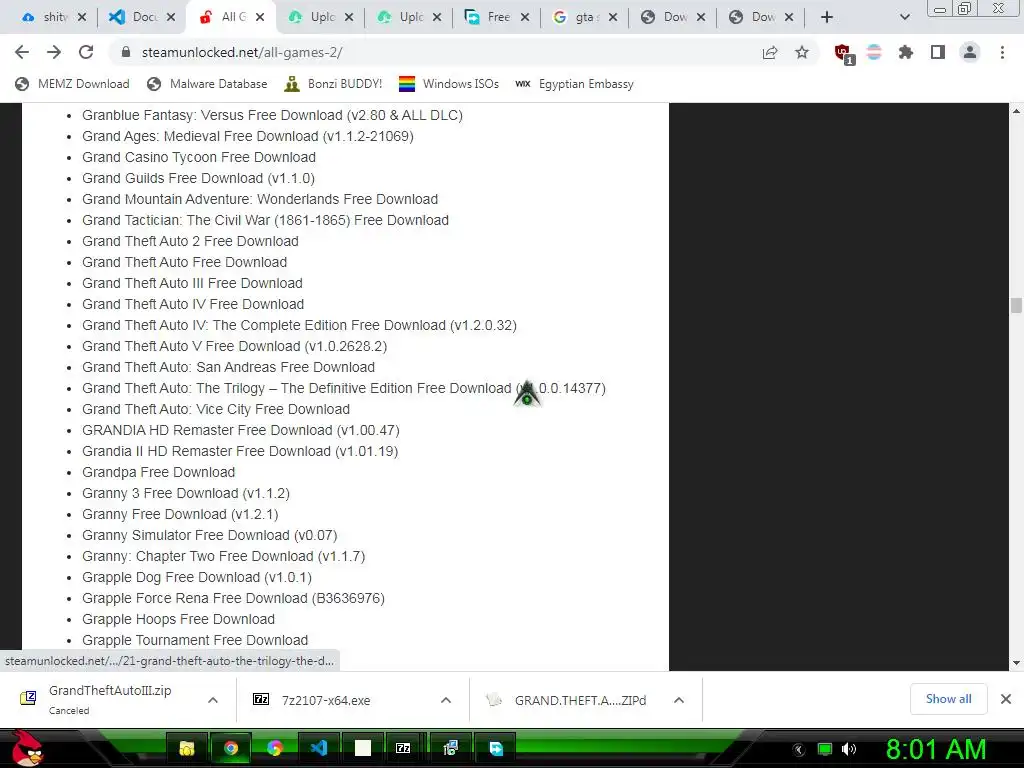
Task: Open the striped flag extension icon
Action: click(874, 52)
